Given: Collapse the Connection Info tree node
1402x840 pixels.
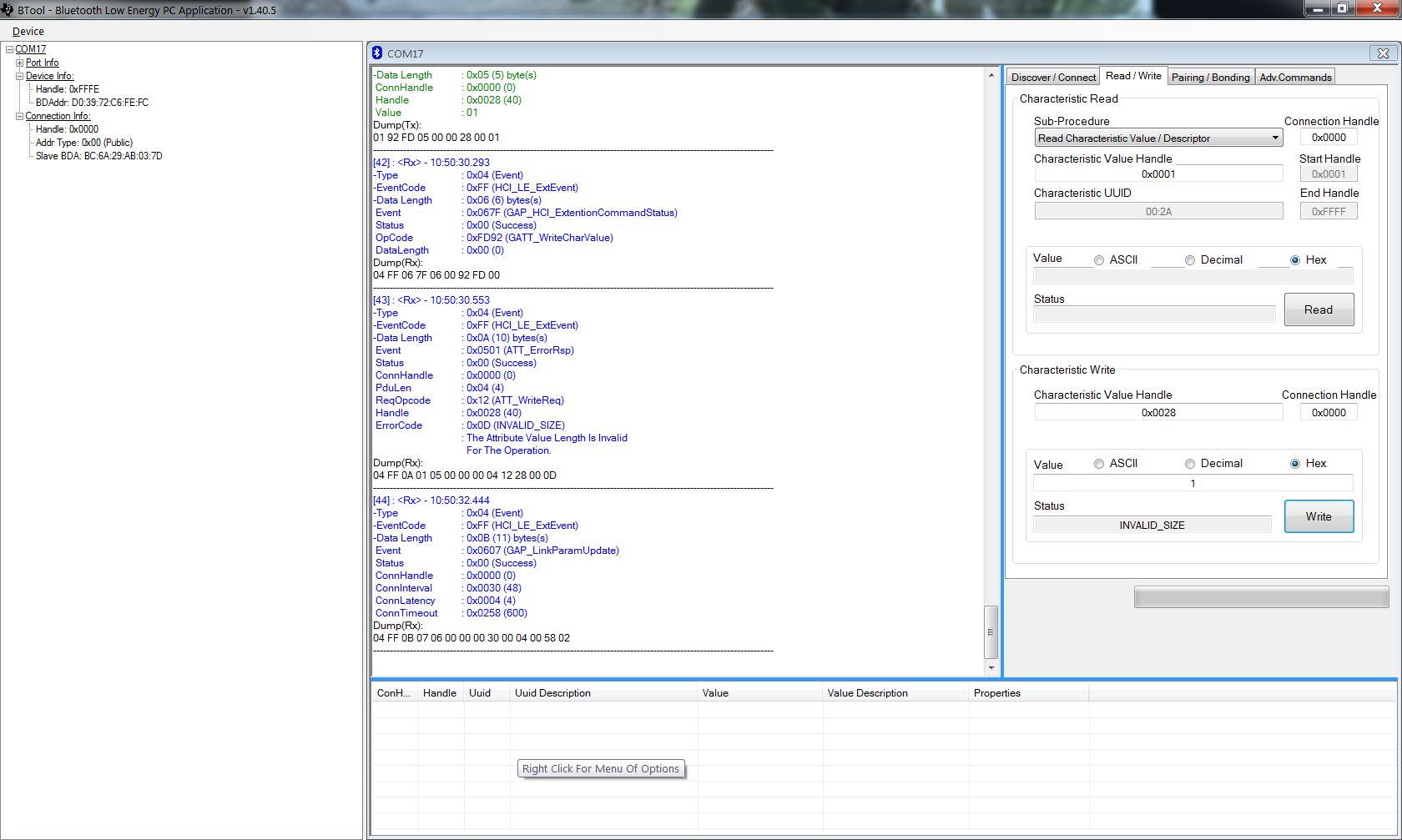Looking at the screenshot, I should [x=20, y=116].
